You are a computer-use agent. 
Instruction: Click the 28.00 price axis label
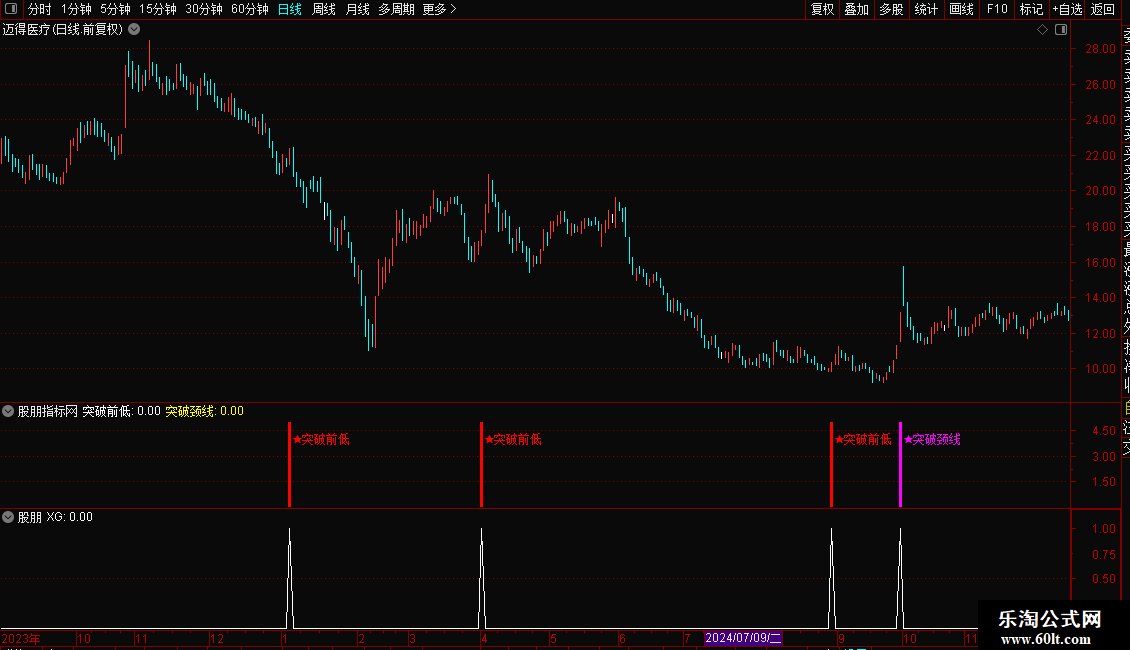pos(1100,49)
